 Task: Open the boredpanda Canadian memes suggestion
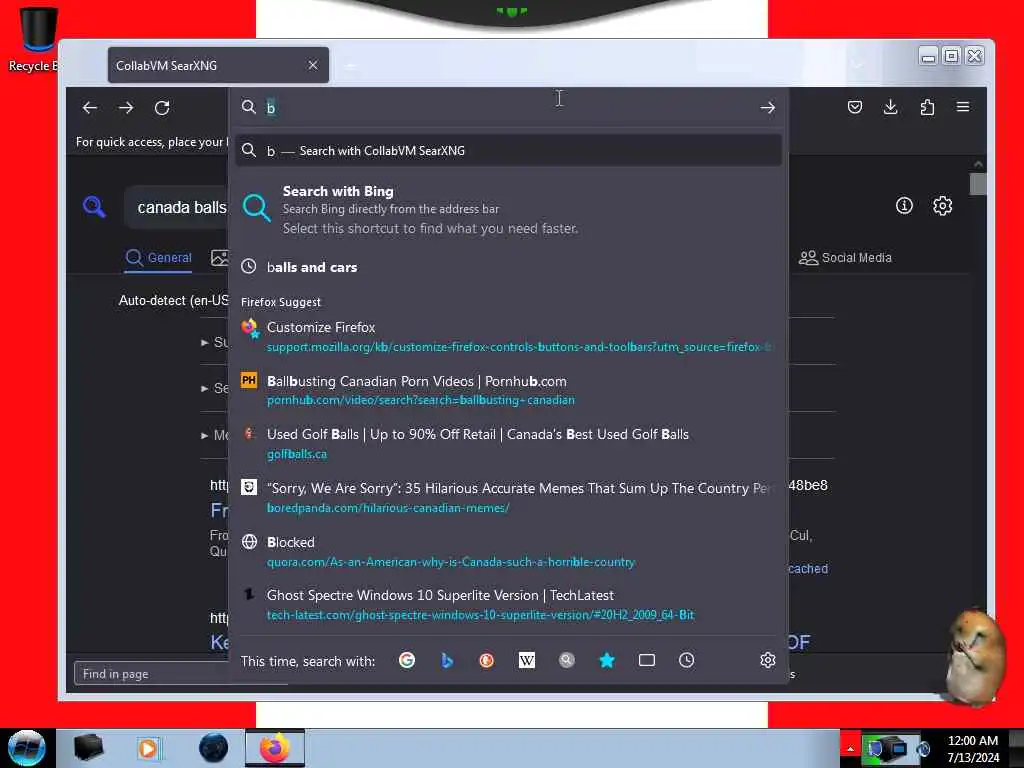(x=508, y=498)
